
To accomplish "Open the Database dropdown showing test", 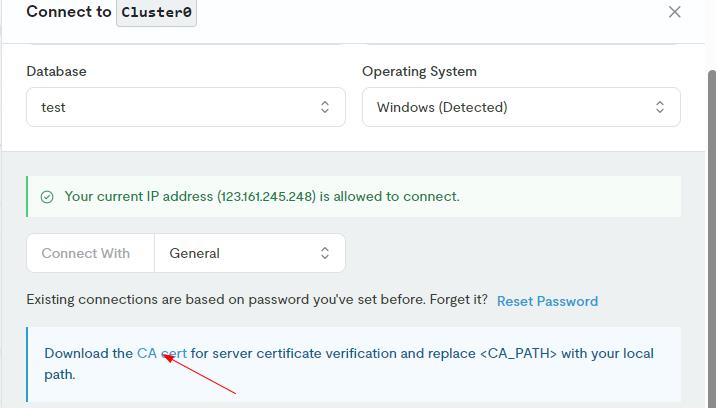I will 185,107.
